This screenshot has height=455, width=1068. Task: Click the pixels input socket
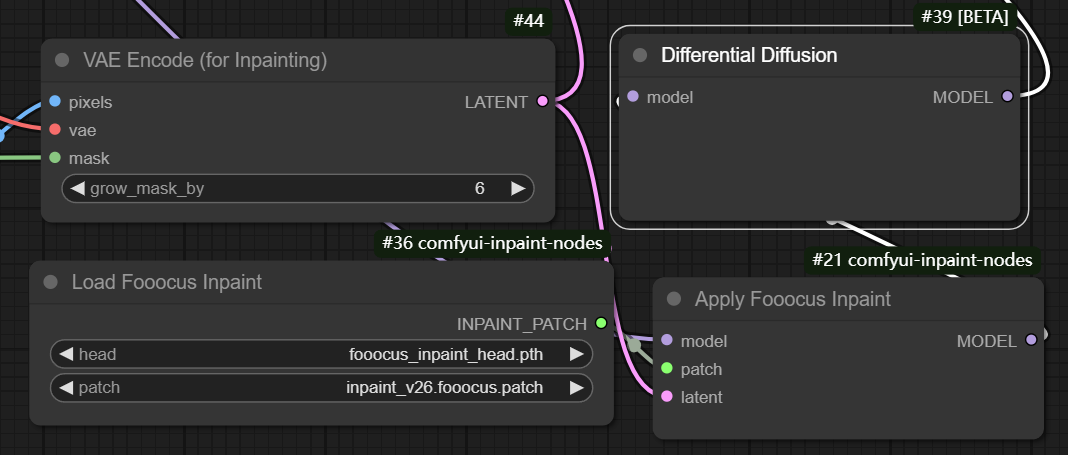(x=55, y=101)
